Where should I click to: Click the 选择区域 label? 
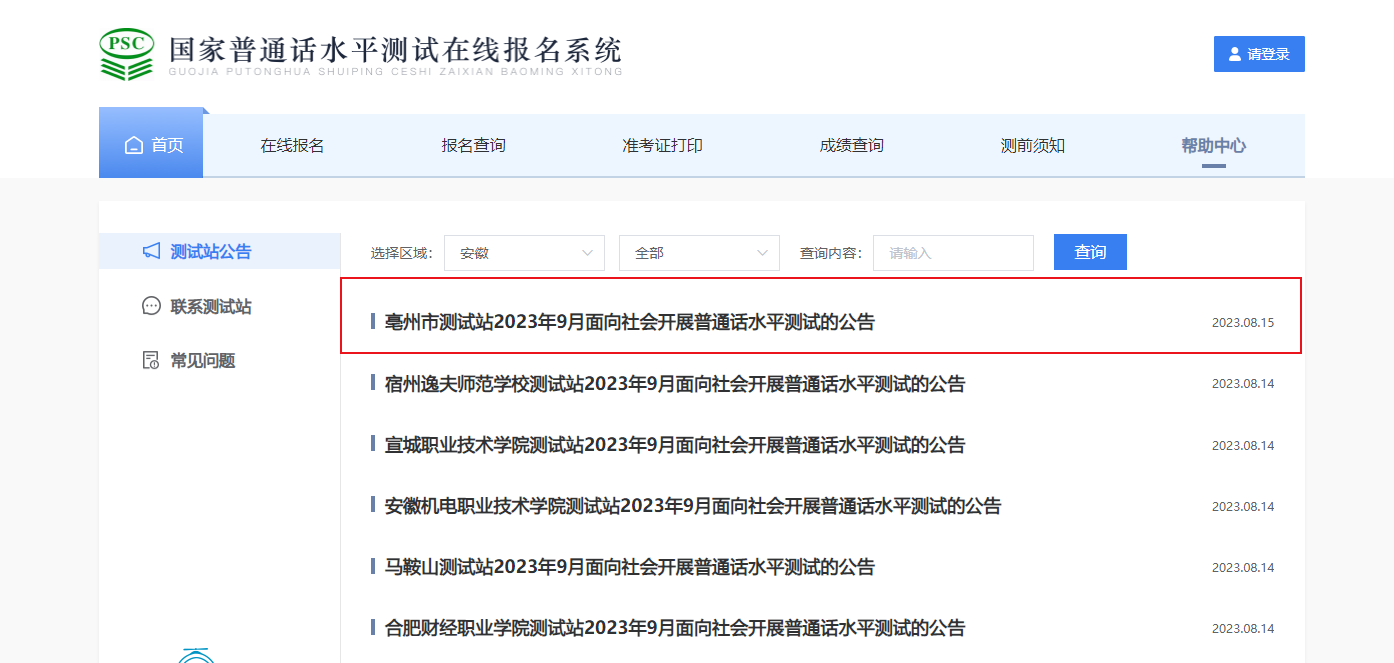(x=401, y=253)
